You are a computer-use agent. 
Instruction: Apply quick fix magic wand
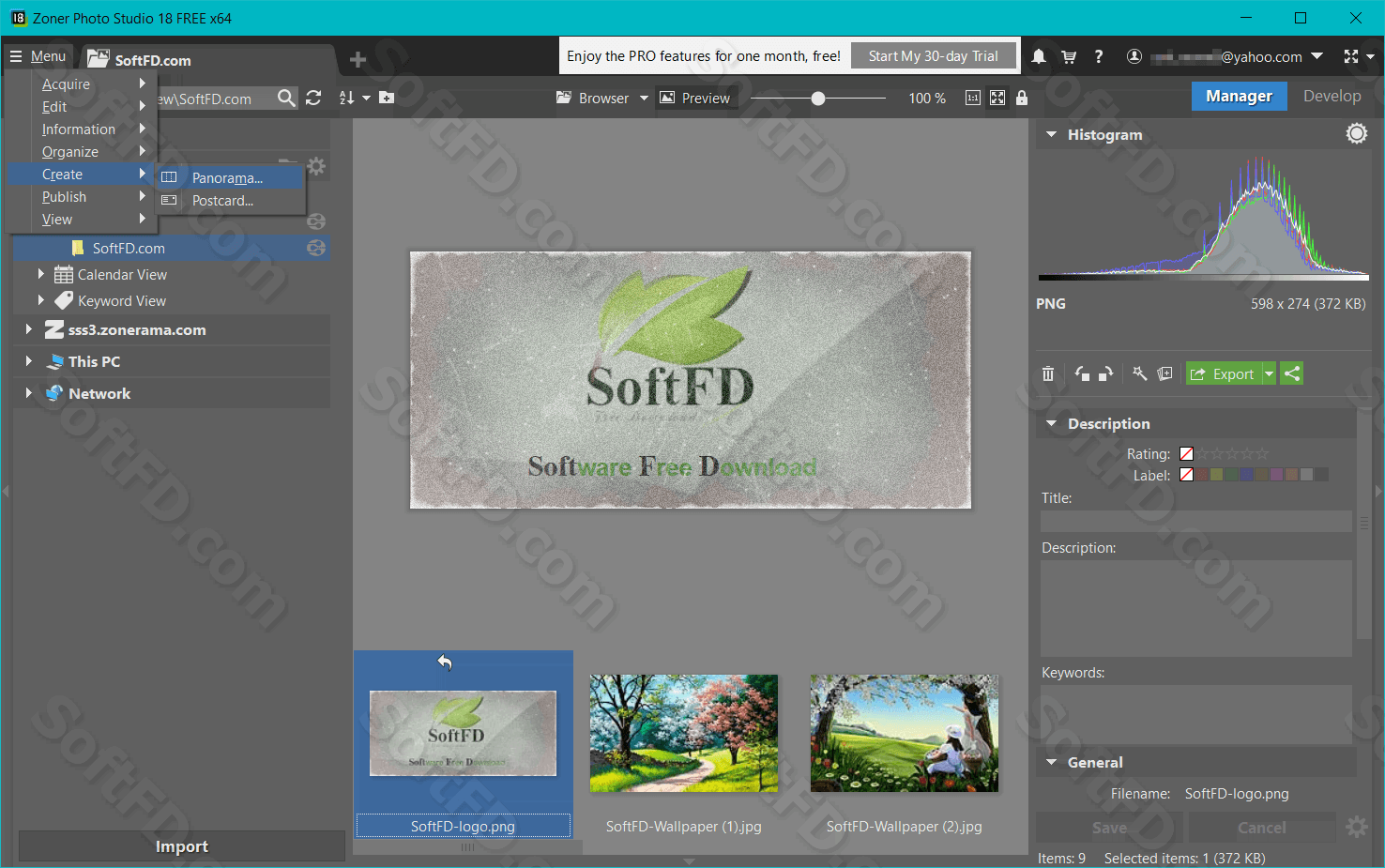pos(1140,373)
